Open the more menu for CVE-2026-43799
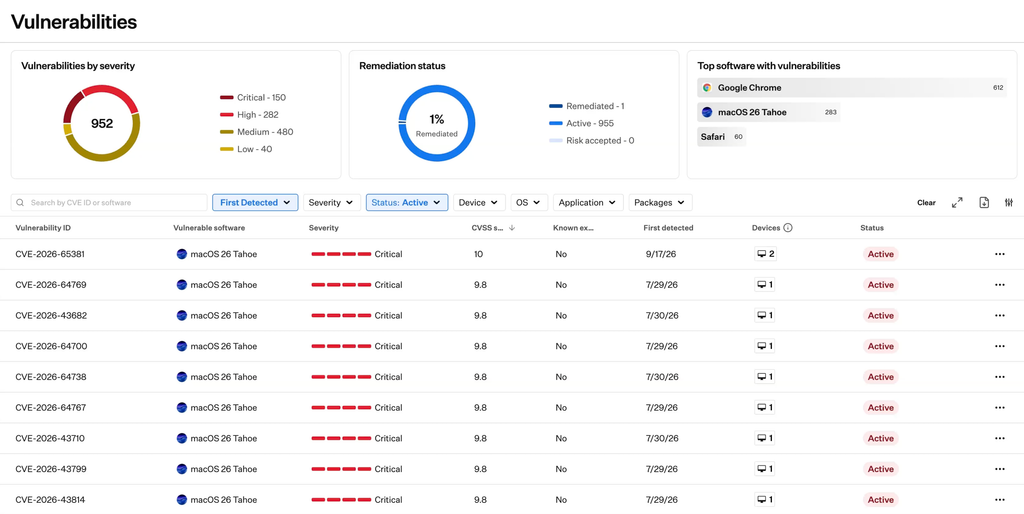Viewport: 1024px width, 514px height. click(x=999, y=469)
